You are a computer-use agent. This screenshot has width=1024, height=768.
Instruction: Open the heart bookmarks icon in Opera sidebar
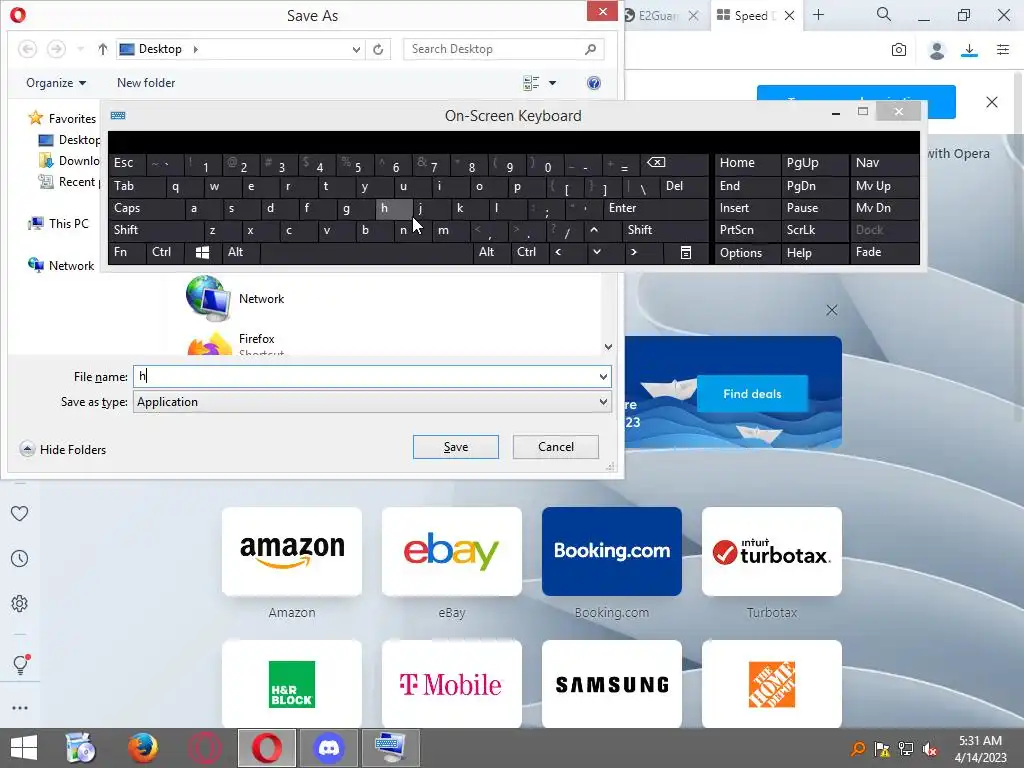pyautogui.click(x=20, y=514)
